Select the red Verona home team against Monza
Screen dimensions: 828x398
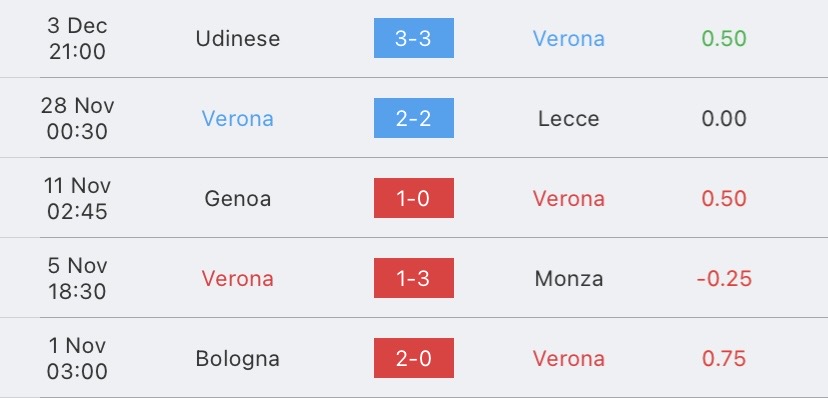coord(238,279)
